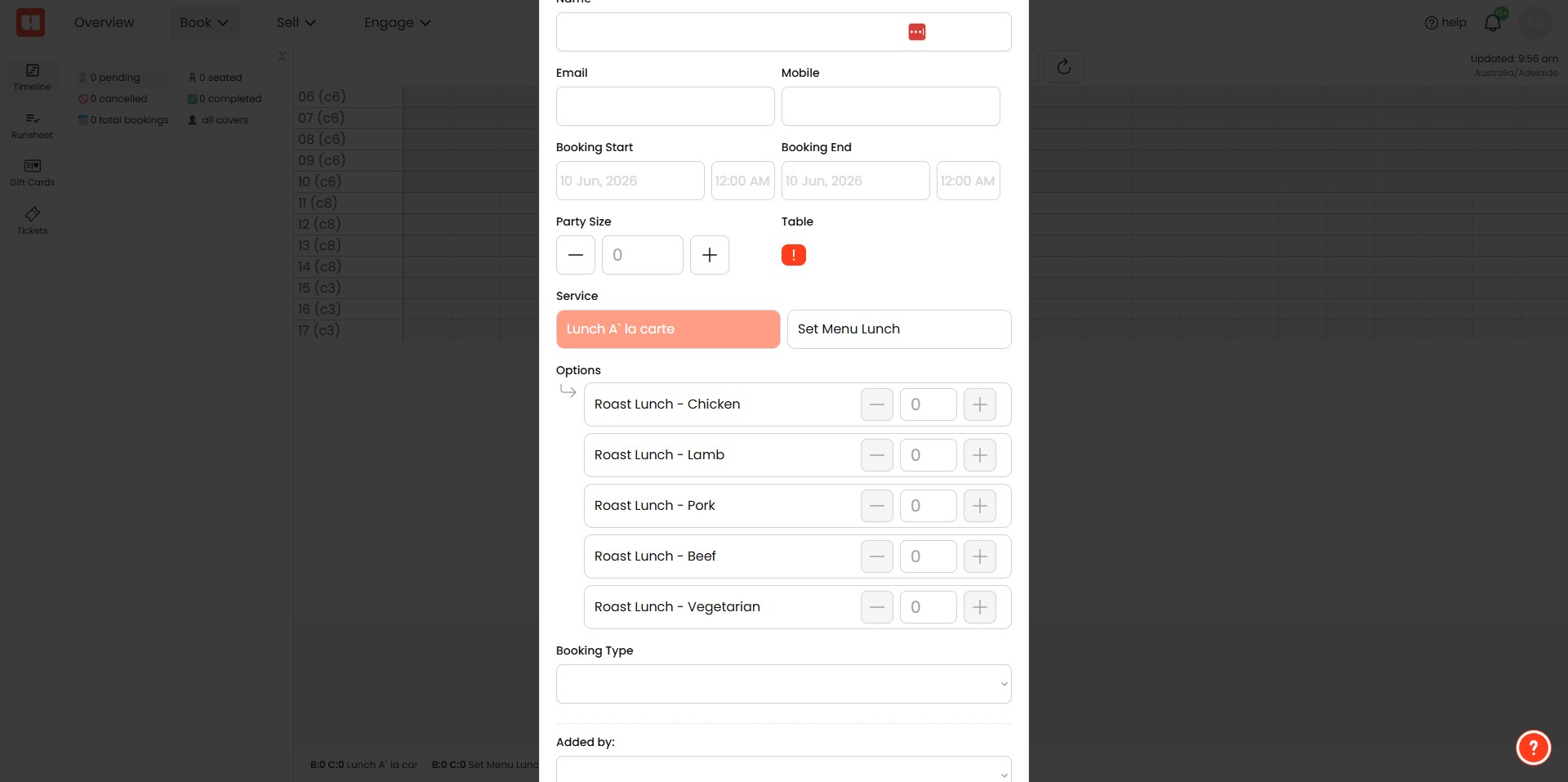The height and width of the screenshot is (782, 1568).
Task: Open Gift Cards from the sidebar
Action: (33, 172)
